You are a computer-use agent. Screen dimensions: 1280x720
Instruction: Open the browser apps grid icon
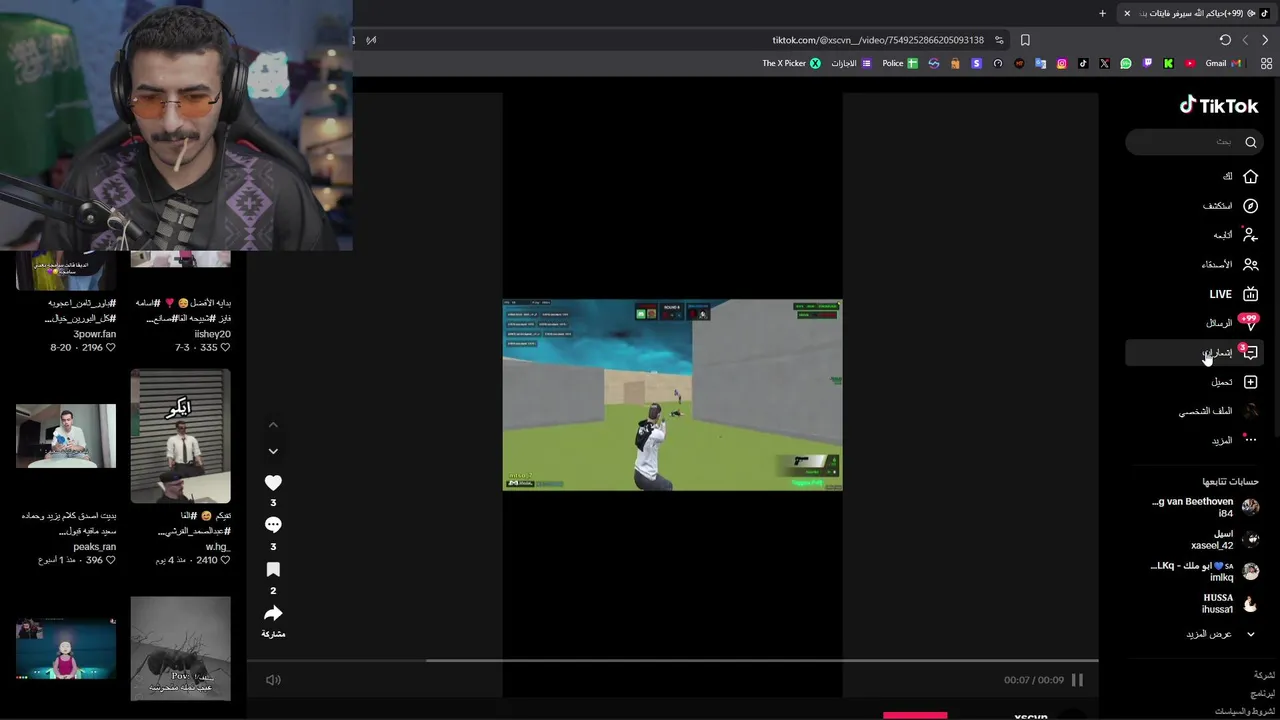(1266, 63)
